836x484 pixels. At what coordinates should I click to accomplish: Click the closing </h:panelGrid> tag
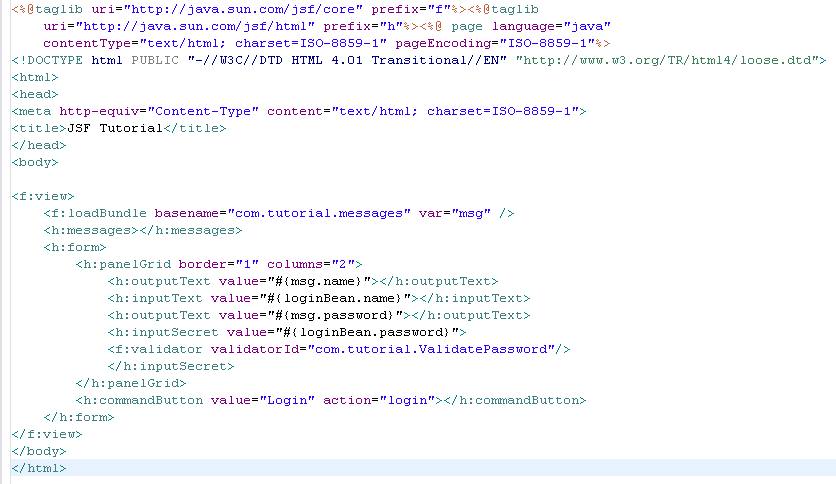tap(131, 384)
